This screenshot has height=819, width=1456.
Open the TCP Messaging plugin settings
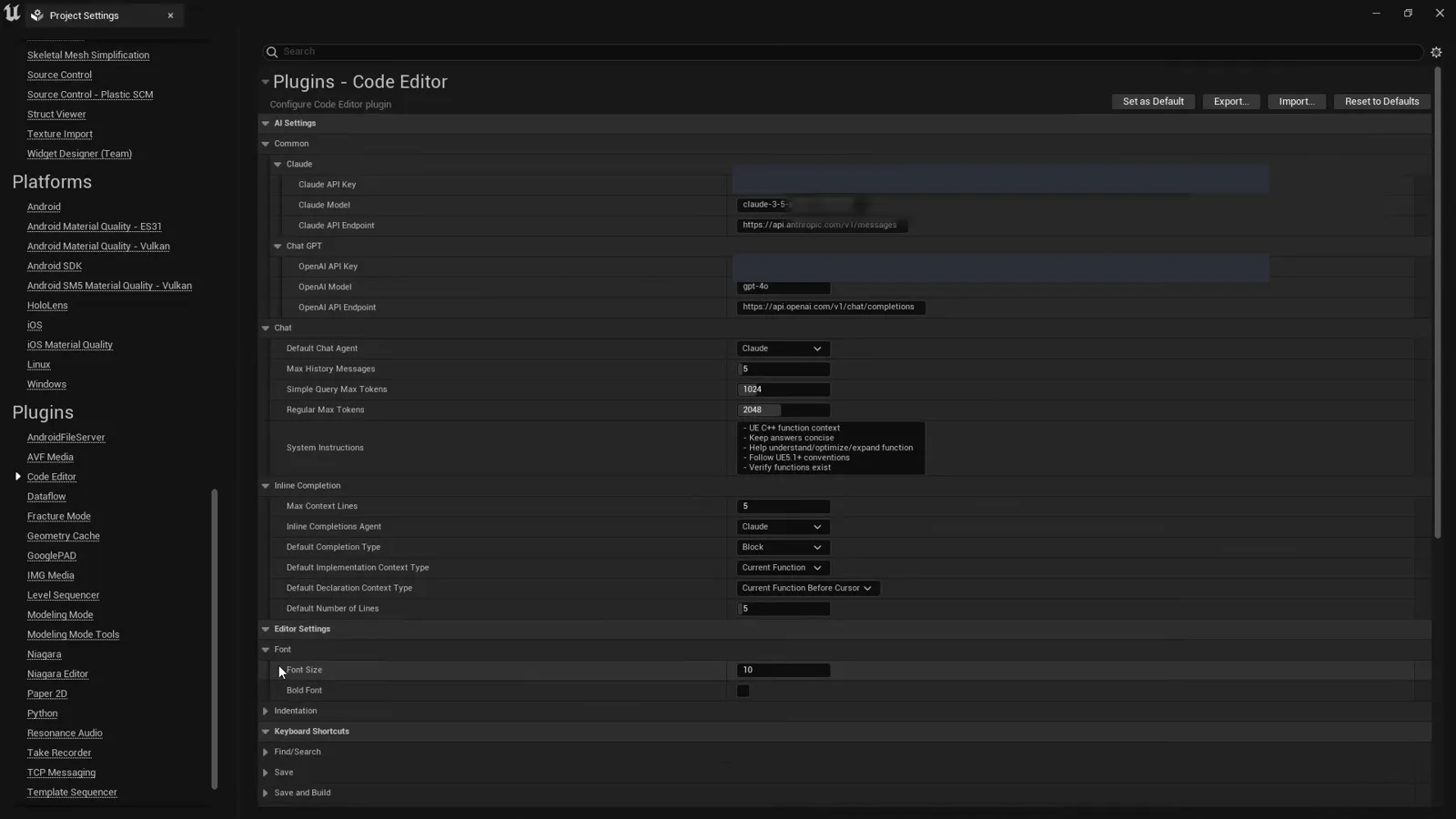click(61, 773)
